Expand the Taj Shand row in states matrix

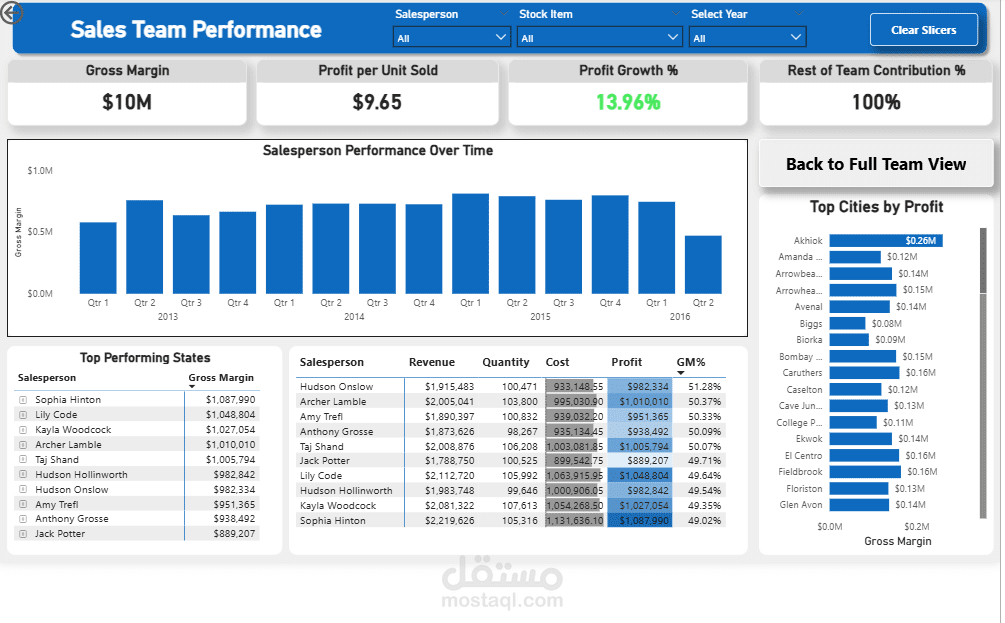point(22,460)
